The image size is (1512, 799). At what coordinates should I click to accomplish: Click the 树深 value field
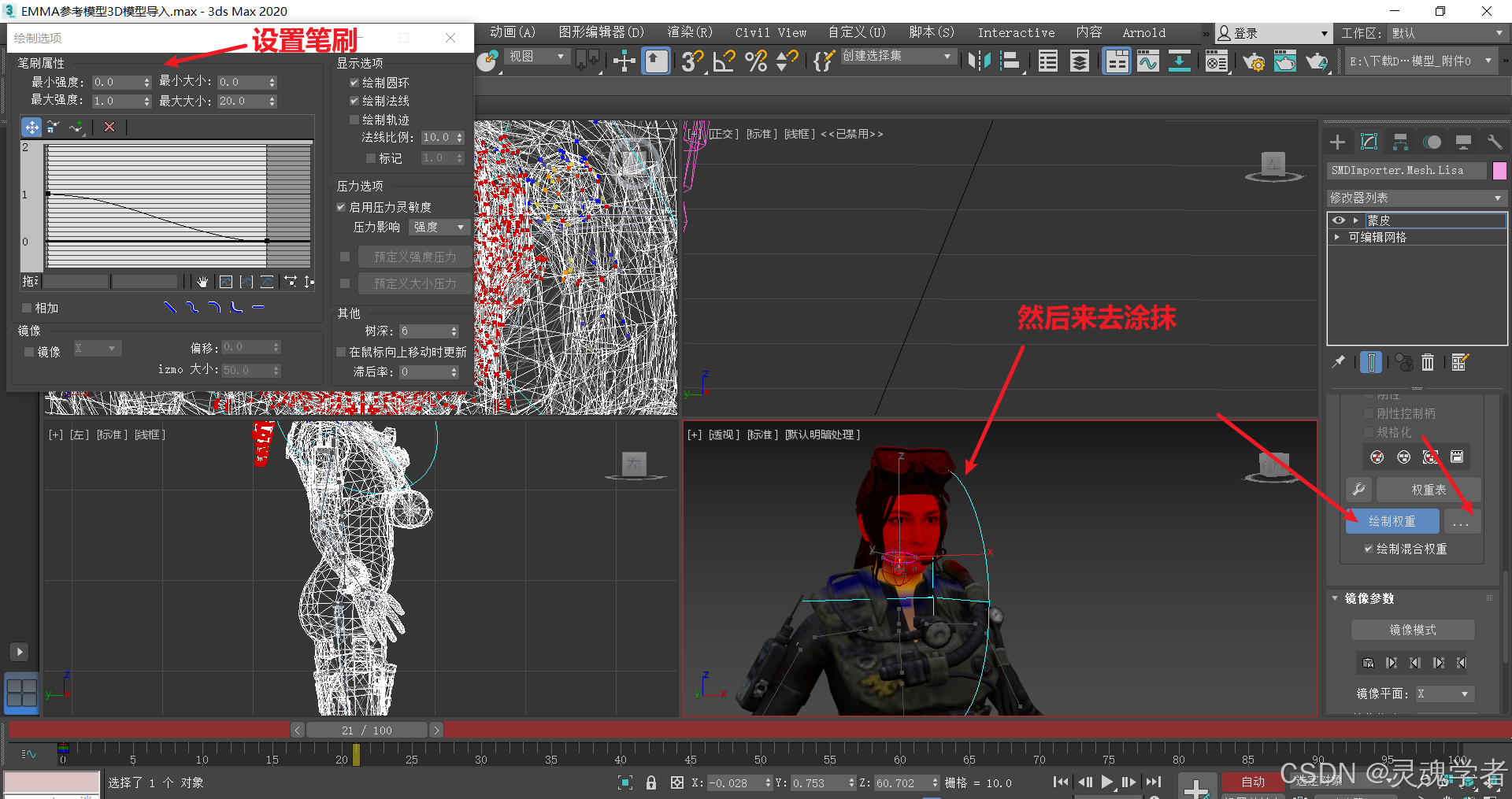(x=424, y=331)
